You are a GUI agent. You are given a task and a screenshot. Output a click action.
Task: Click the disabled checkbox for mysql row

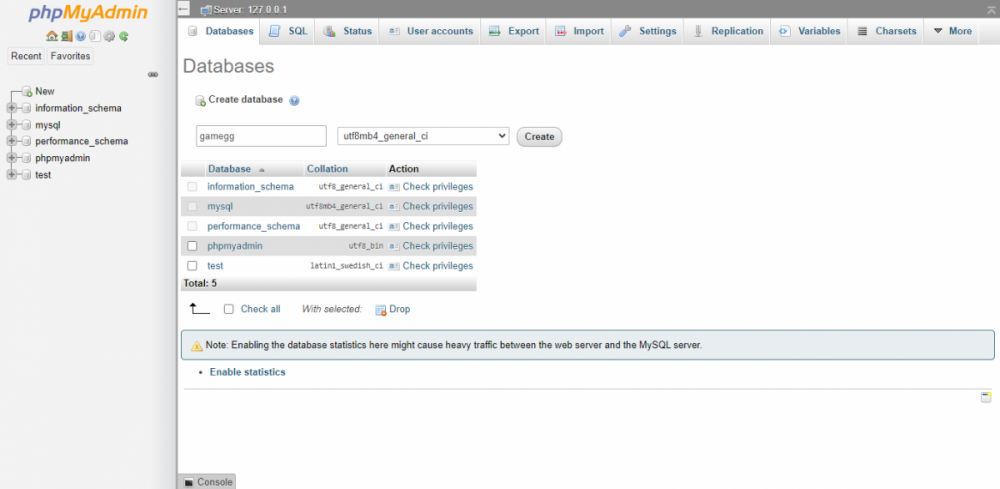point(192,207)
